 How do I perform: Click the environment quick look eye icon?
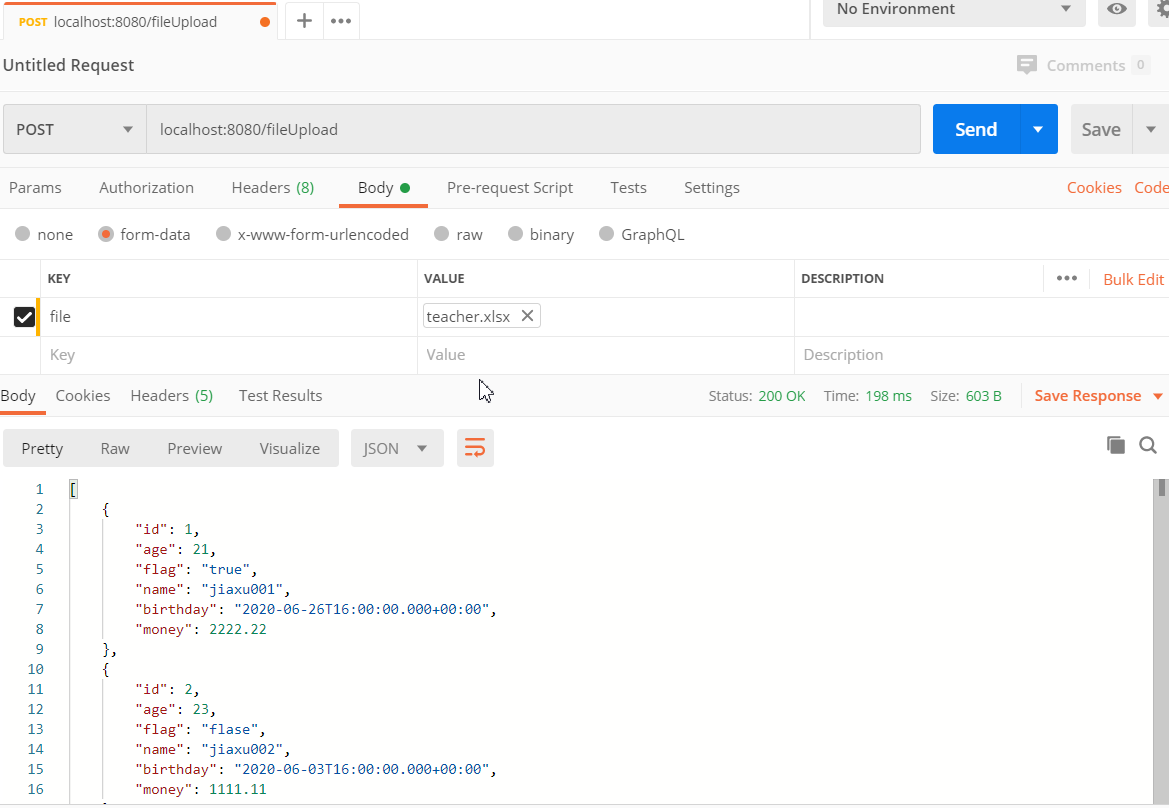pos(1116,9)
